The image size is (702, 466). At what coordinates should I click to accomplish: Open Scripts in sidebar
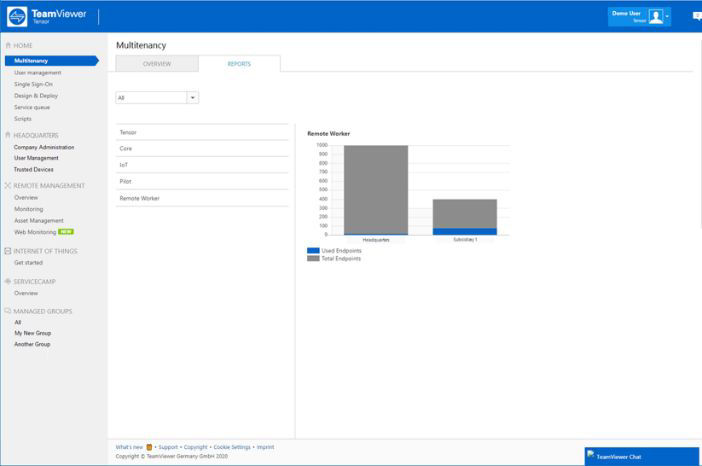pyautogui.click(x=23, y=119)
